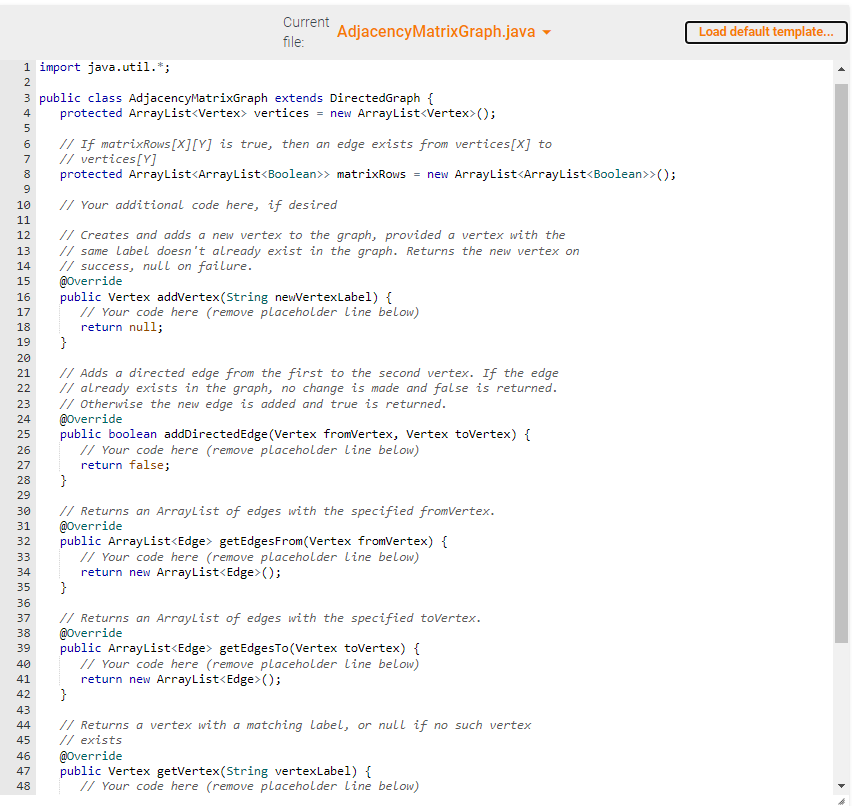Screen dimensions: 852x806
Task: Click the return statement on line 34
Action: pos(181,572)
